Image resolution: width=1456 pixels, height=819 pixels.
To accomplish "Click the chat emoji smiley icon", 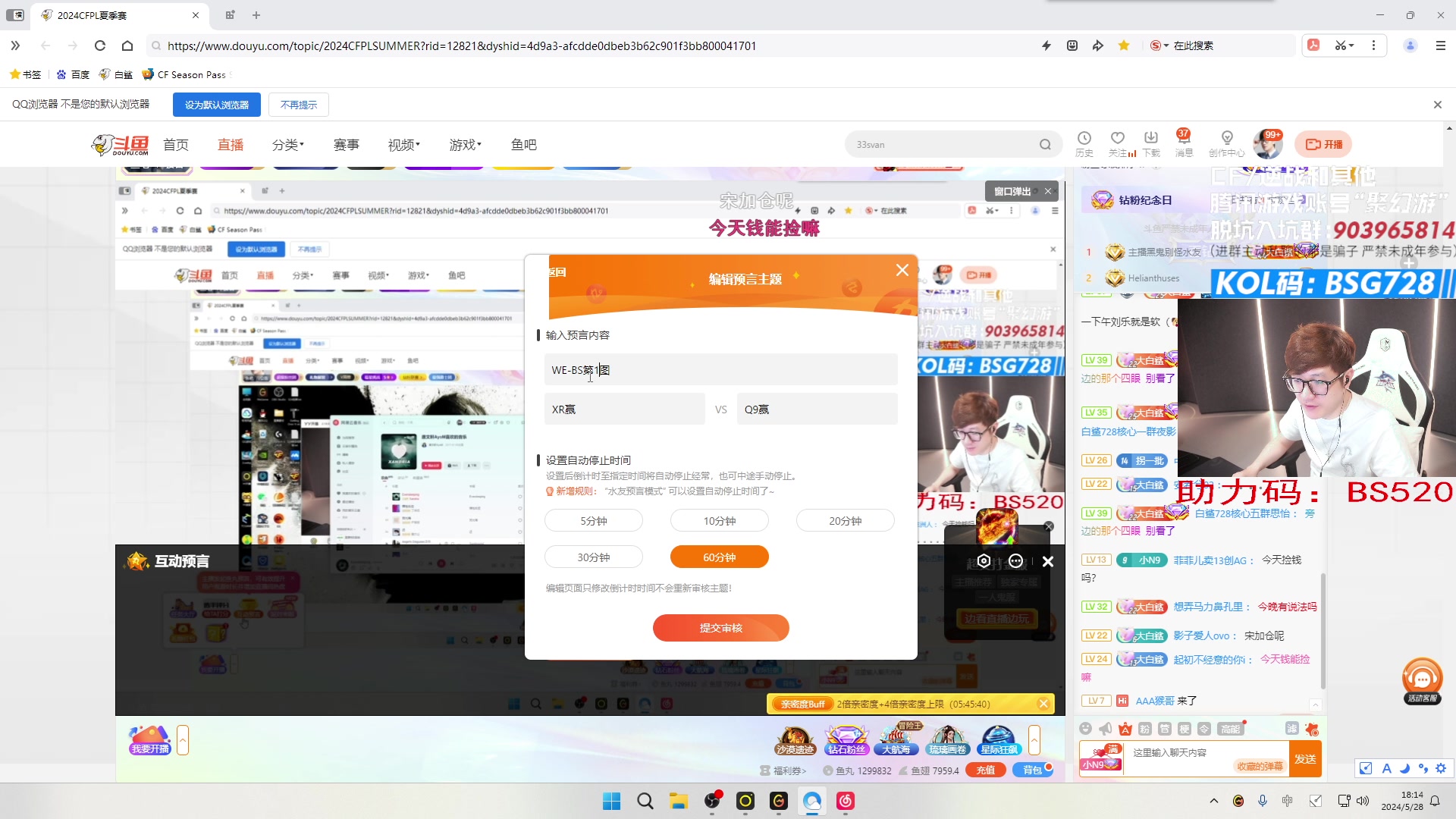I will (1086, 729).
